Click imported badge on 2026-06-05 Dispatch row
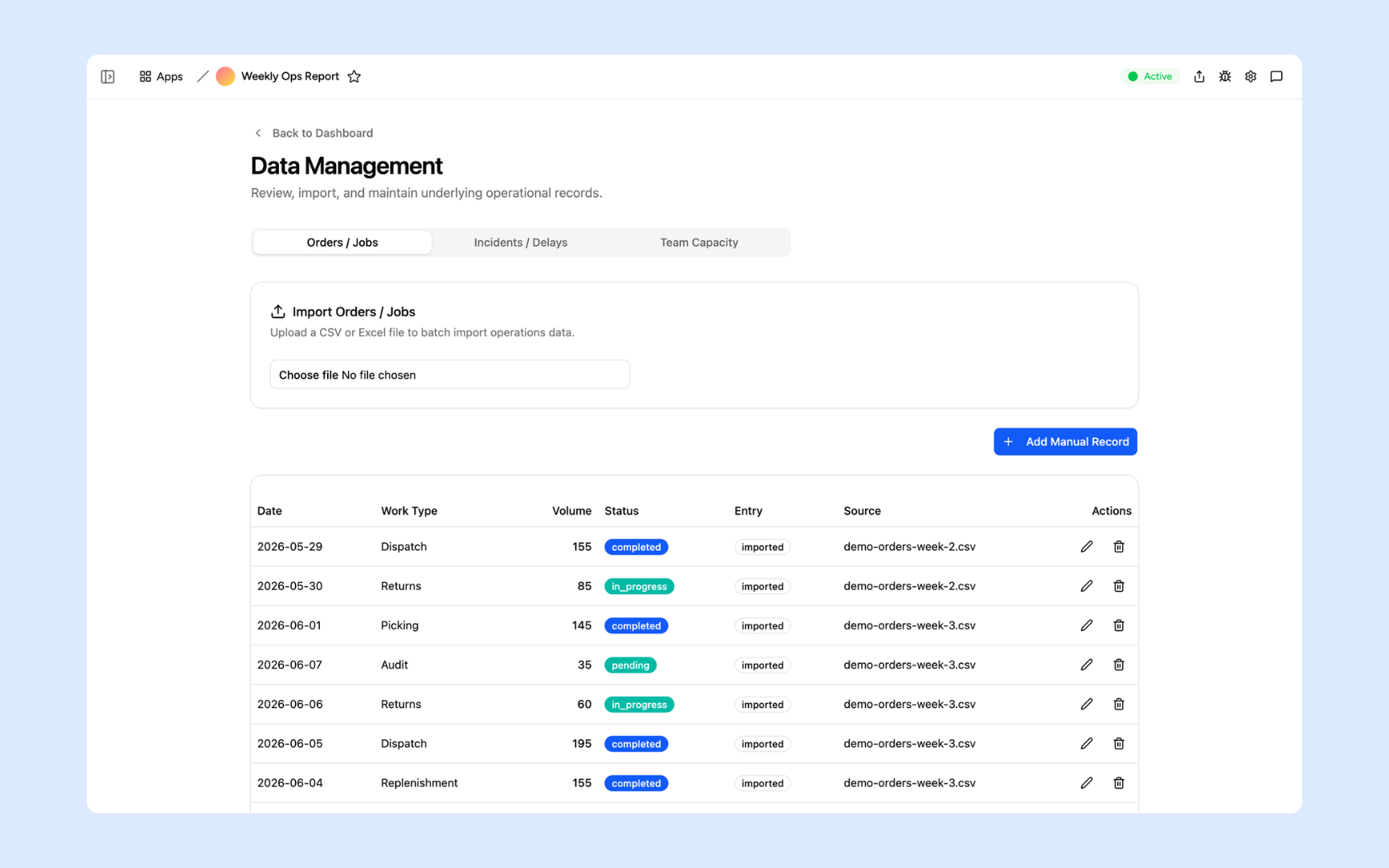Screen dimensions: 1389x868 763,744
